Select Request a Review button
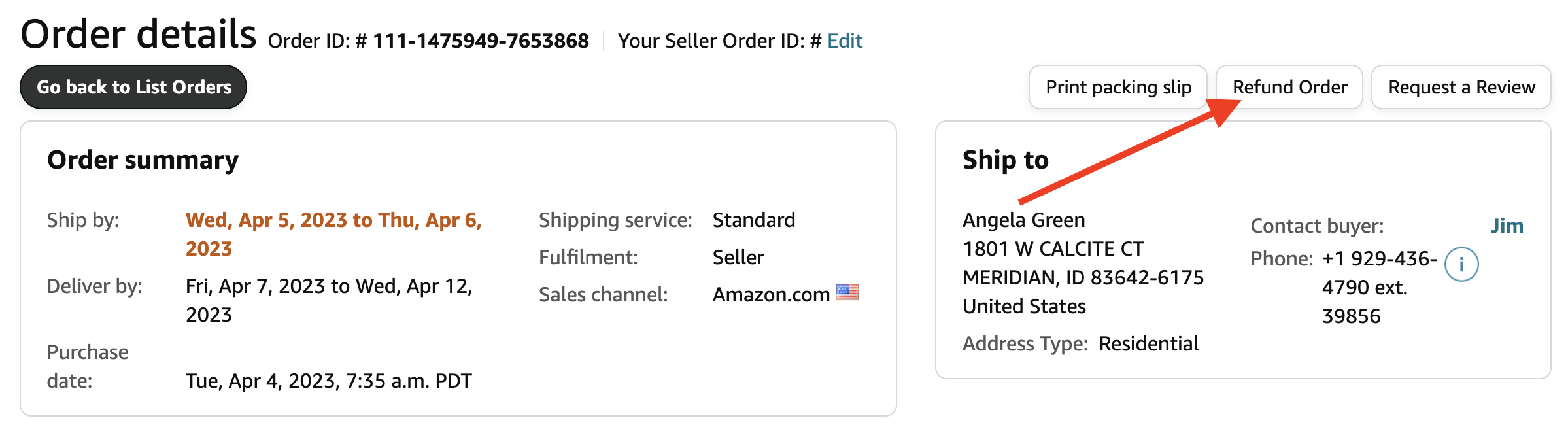 coord(1461,87)
